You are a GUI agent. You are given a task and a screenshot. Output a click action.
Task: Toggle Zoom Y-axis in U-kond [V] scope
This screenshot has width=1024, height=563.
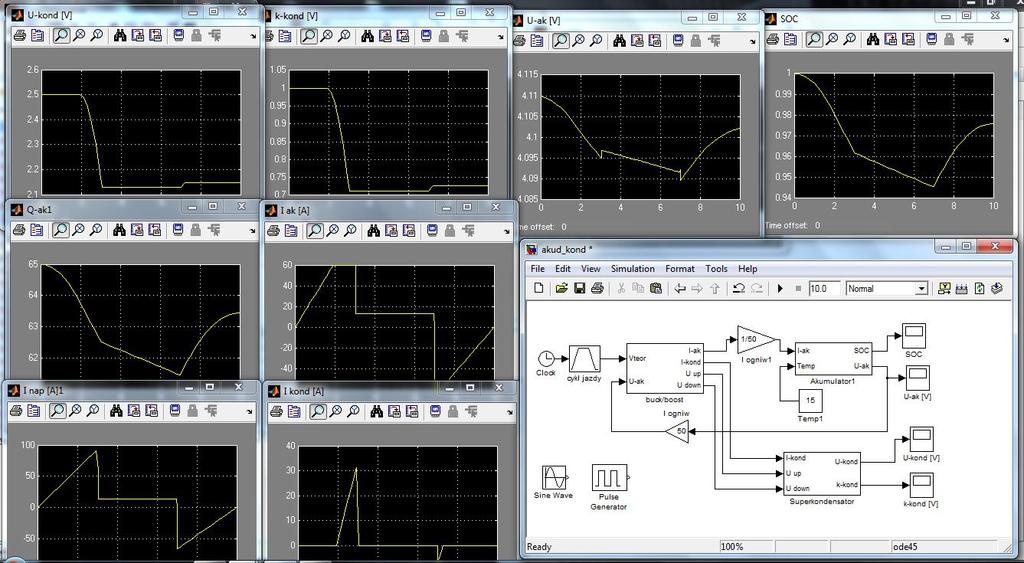(x=97, y=35)
